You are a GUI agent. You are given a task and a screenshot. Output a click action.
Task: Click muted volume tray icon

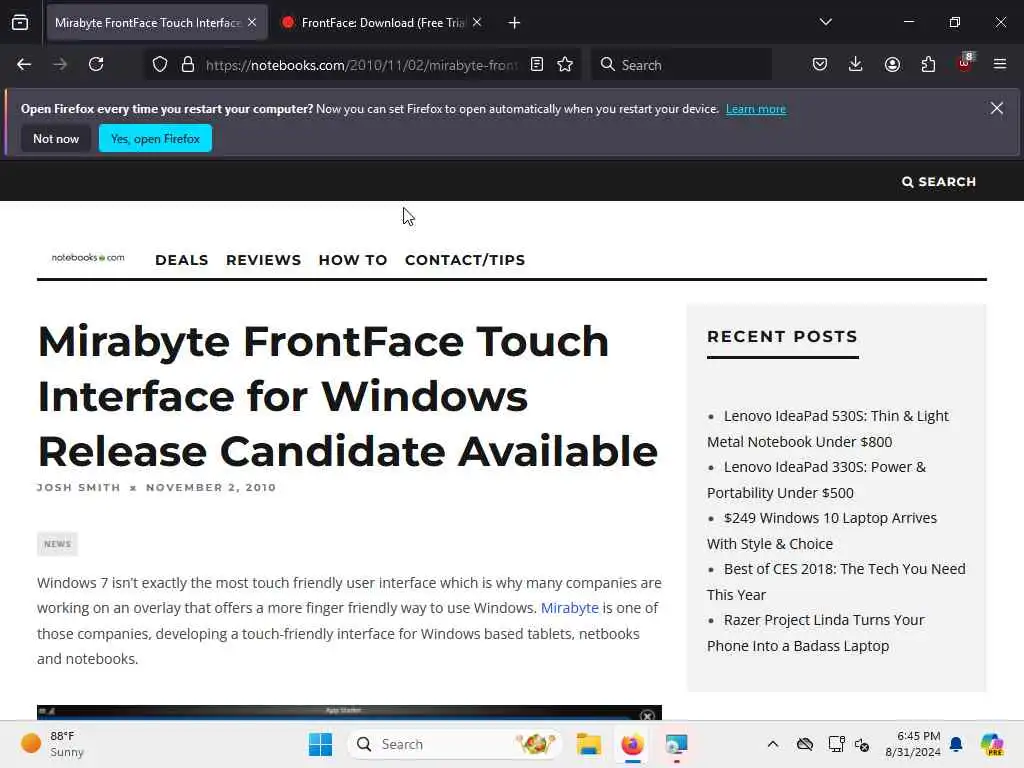point(861,744)
